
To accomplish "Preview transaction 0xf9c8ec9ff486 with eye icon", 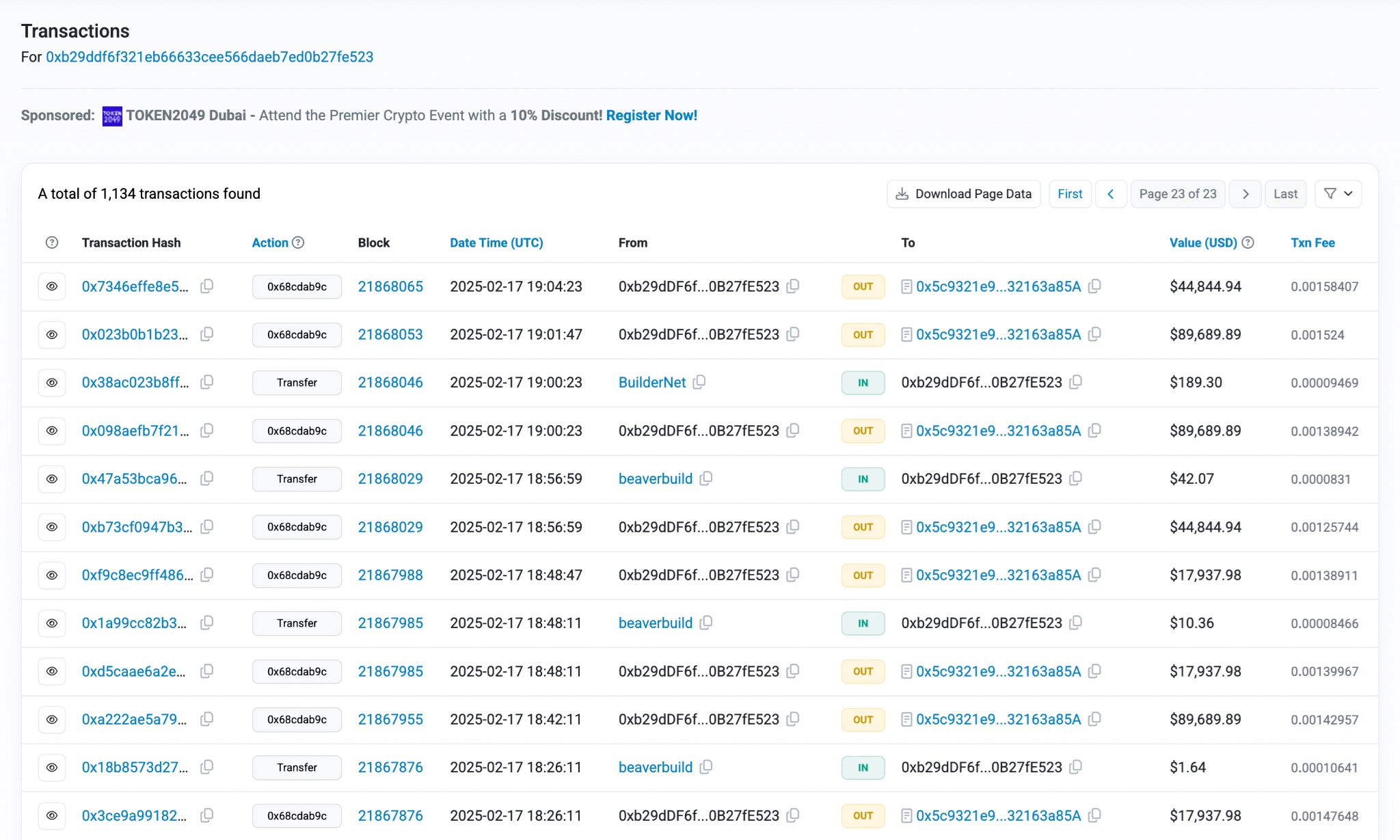I will [52, 575].
